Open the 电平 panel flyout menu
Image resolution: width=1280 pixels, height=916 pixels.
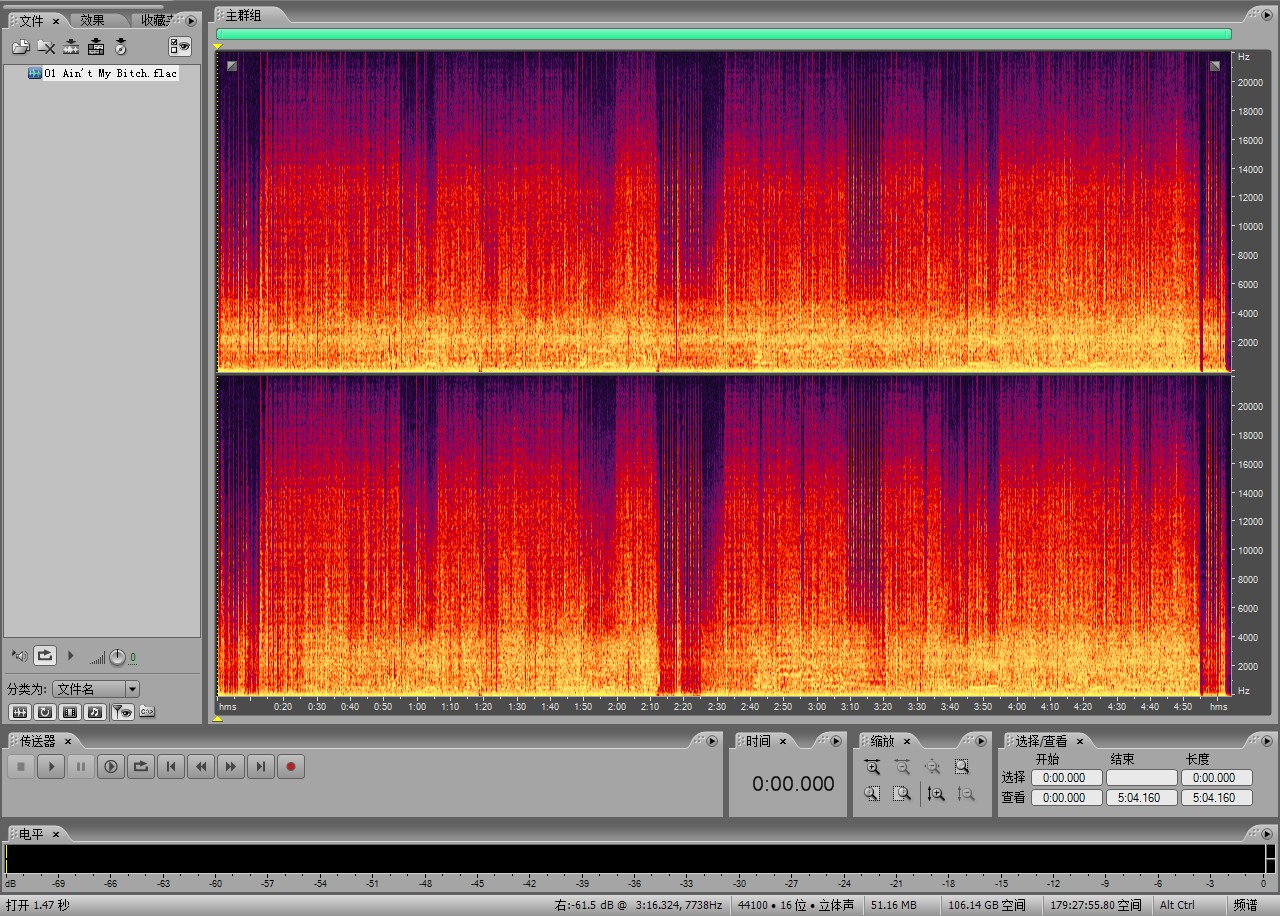coord(1265,833)
